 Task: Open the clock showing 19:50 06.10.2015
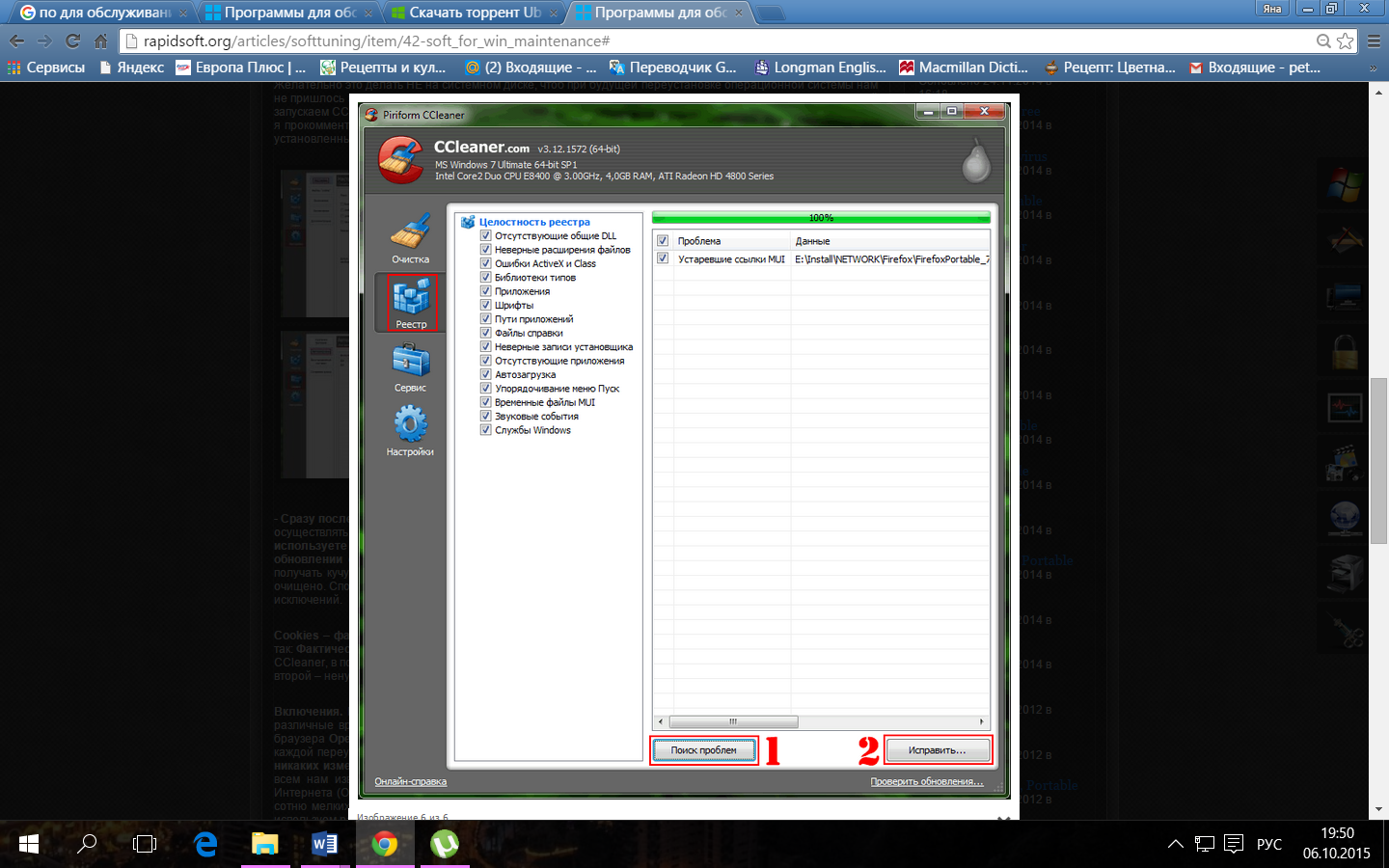click(1337, 843)
